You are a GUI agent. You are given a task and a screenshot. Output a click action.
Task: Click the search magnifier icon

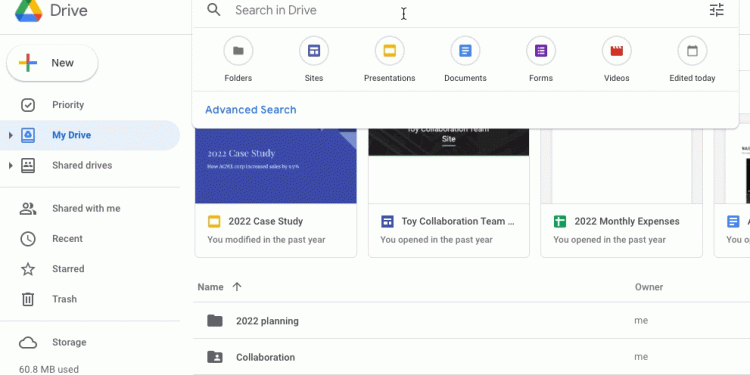(214, 10)
